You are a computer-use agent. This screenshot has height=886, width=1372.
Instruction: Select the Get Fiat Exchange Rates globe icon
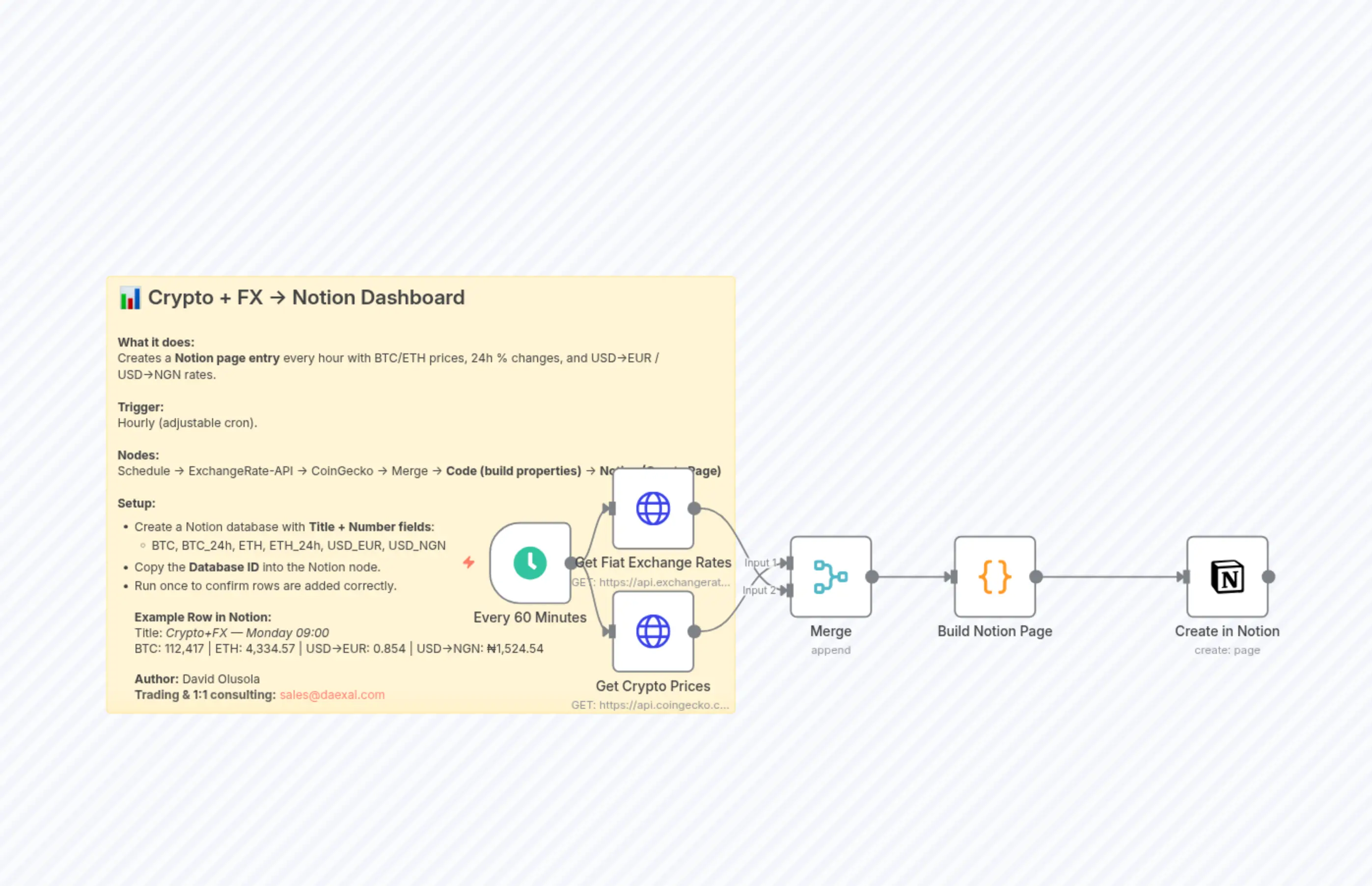click(652, 508)
